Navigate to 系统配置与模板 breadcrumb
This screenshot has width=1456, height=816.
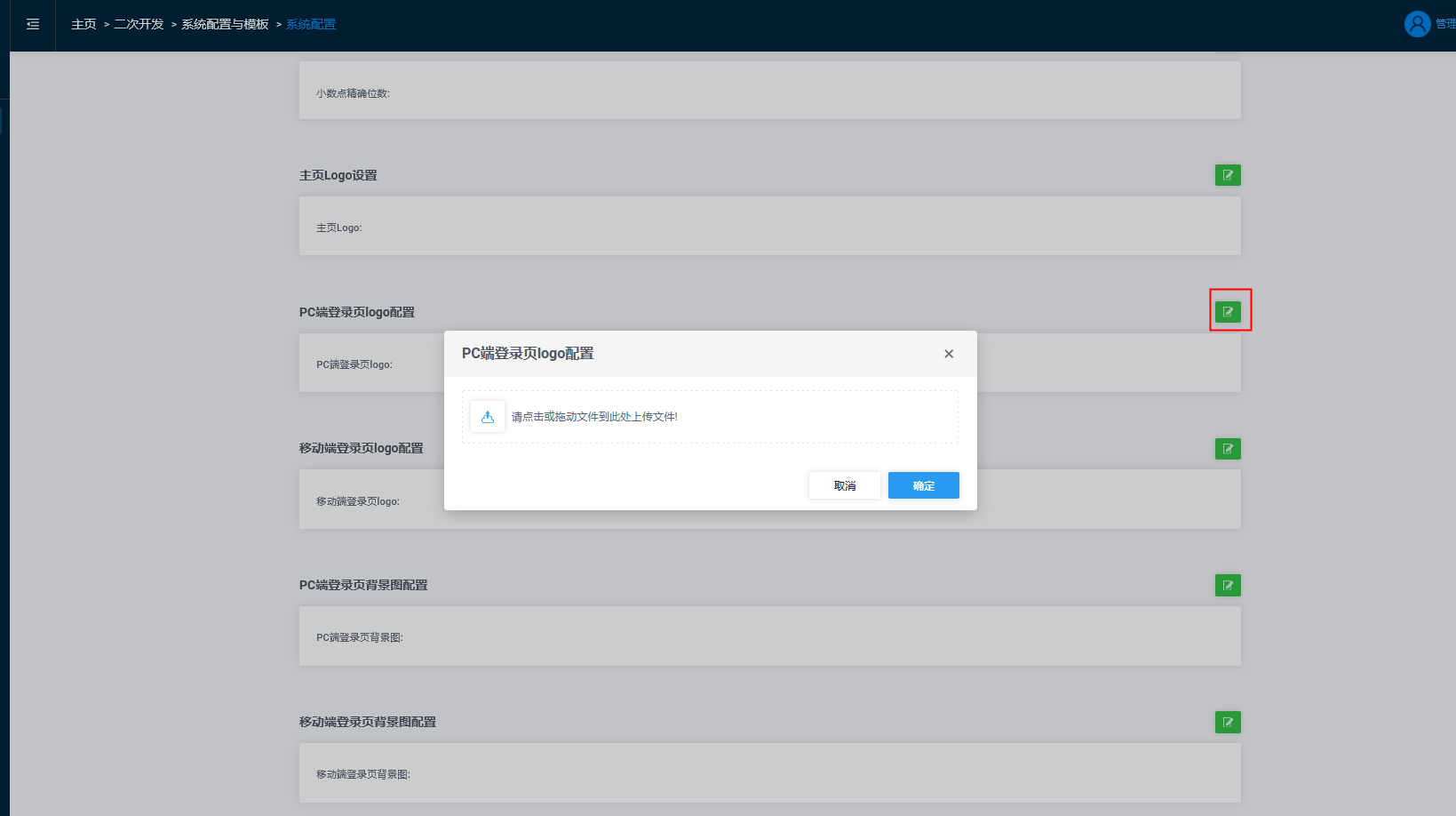pos(225,25)
